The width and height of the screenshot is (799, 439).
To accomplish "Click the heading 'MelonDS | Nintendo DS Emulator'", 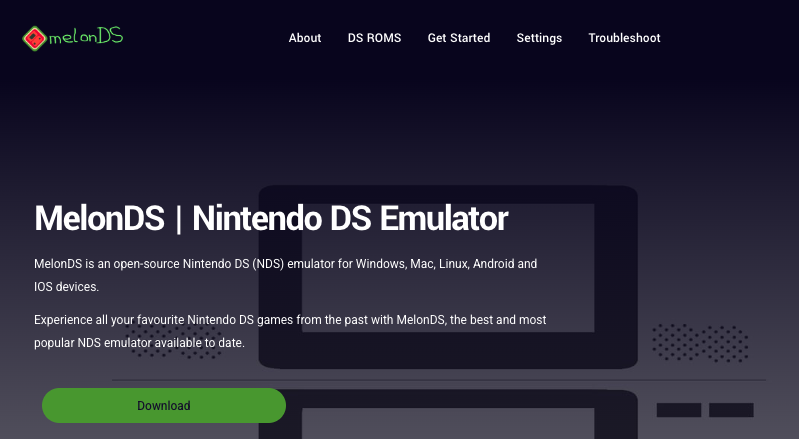I will (271, 218).
